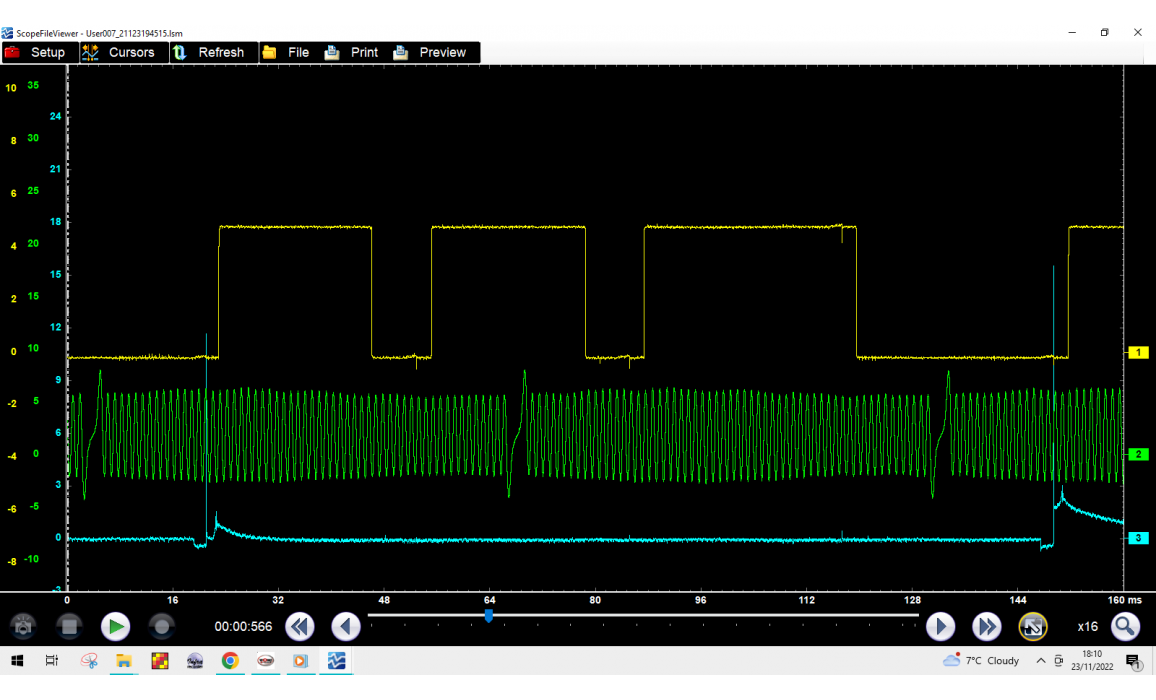Click the Refresh button

(209, 52)
